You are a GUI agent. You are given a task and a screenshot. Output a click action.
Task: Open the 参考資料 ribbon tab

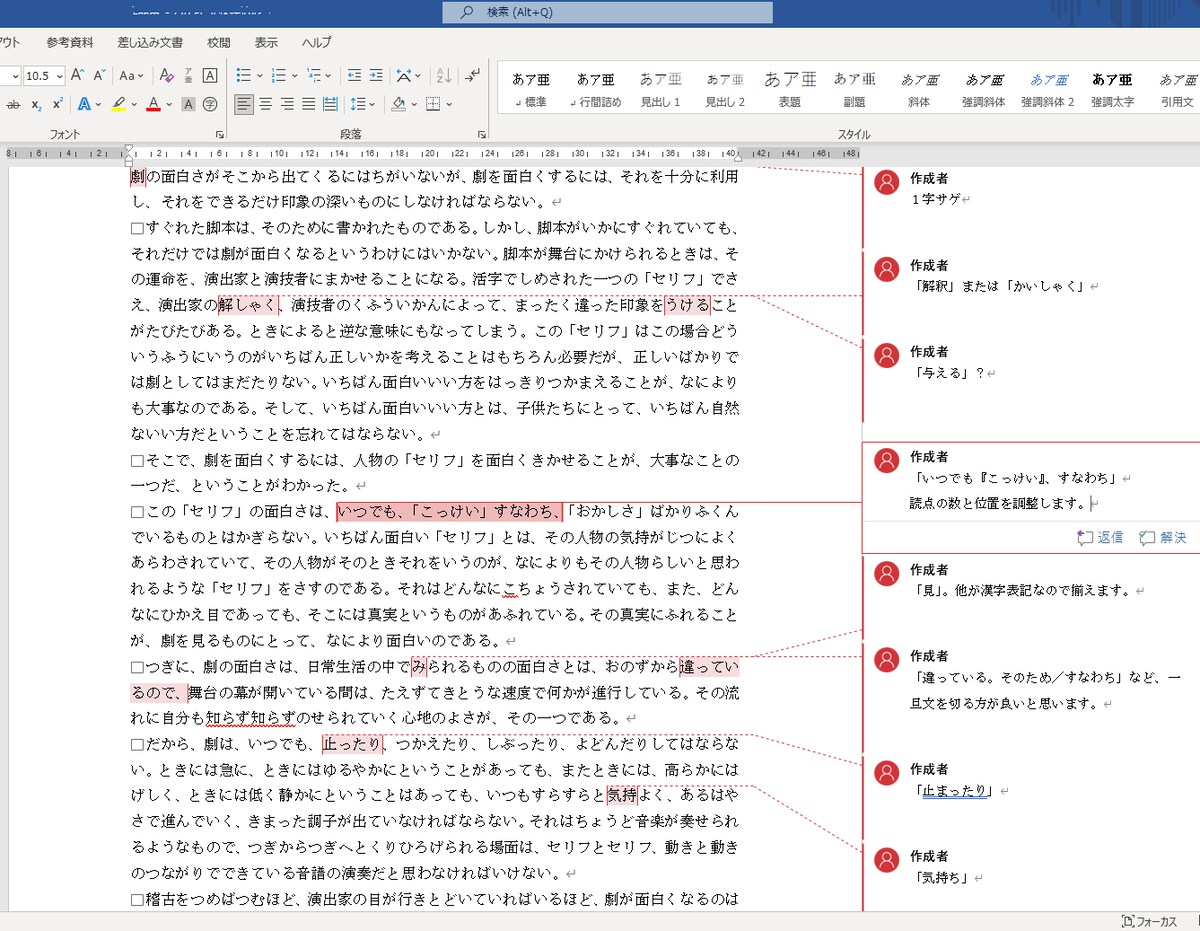tap(70, 43)
